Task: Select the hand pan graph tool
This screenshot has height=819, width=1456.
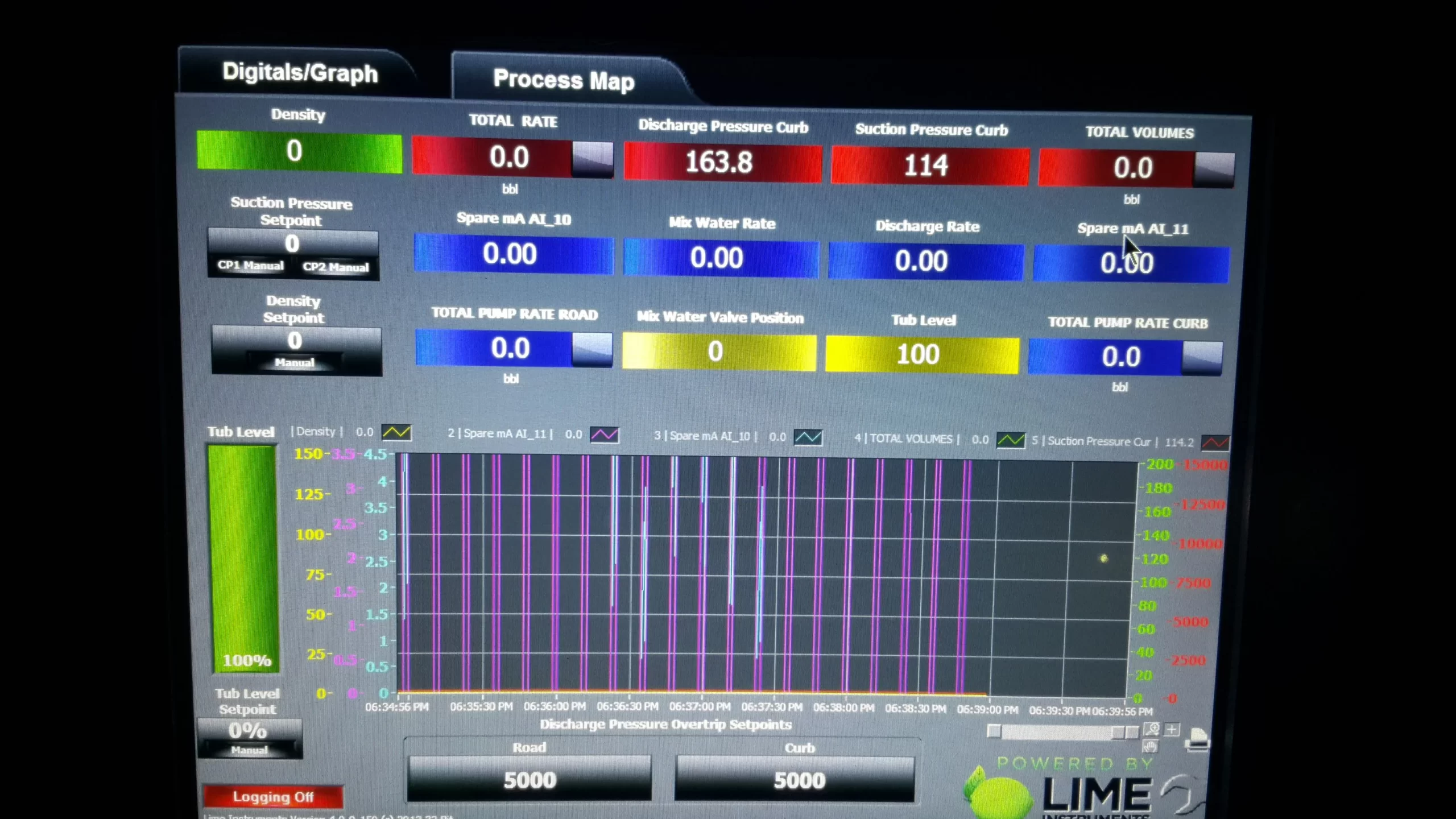Action: click(x=1150, y=746)
